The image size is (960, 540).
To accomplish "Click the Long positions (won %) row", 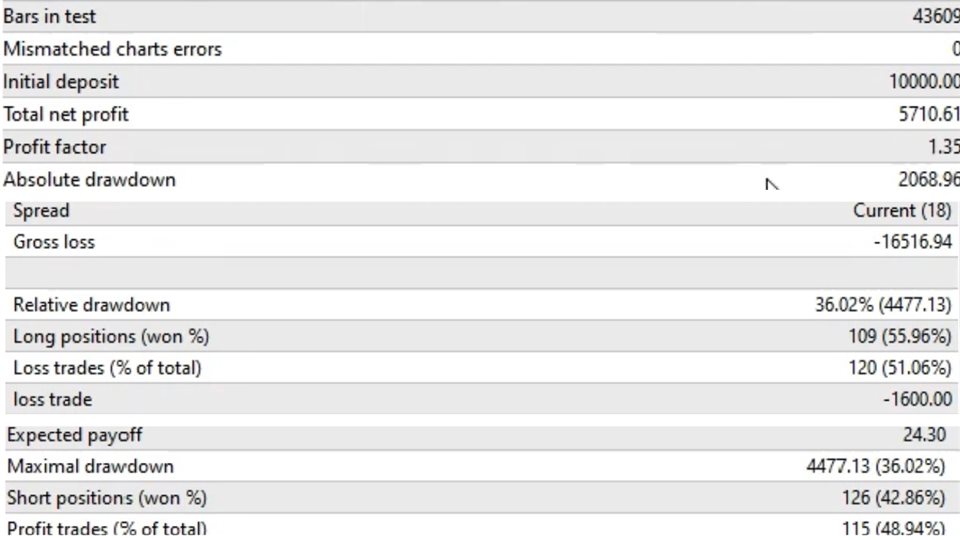I will click(481, 336).
